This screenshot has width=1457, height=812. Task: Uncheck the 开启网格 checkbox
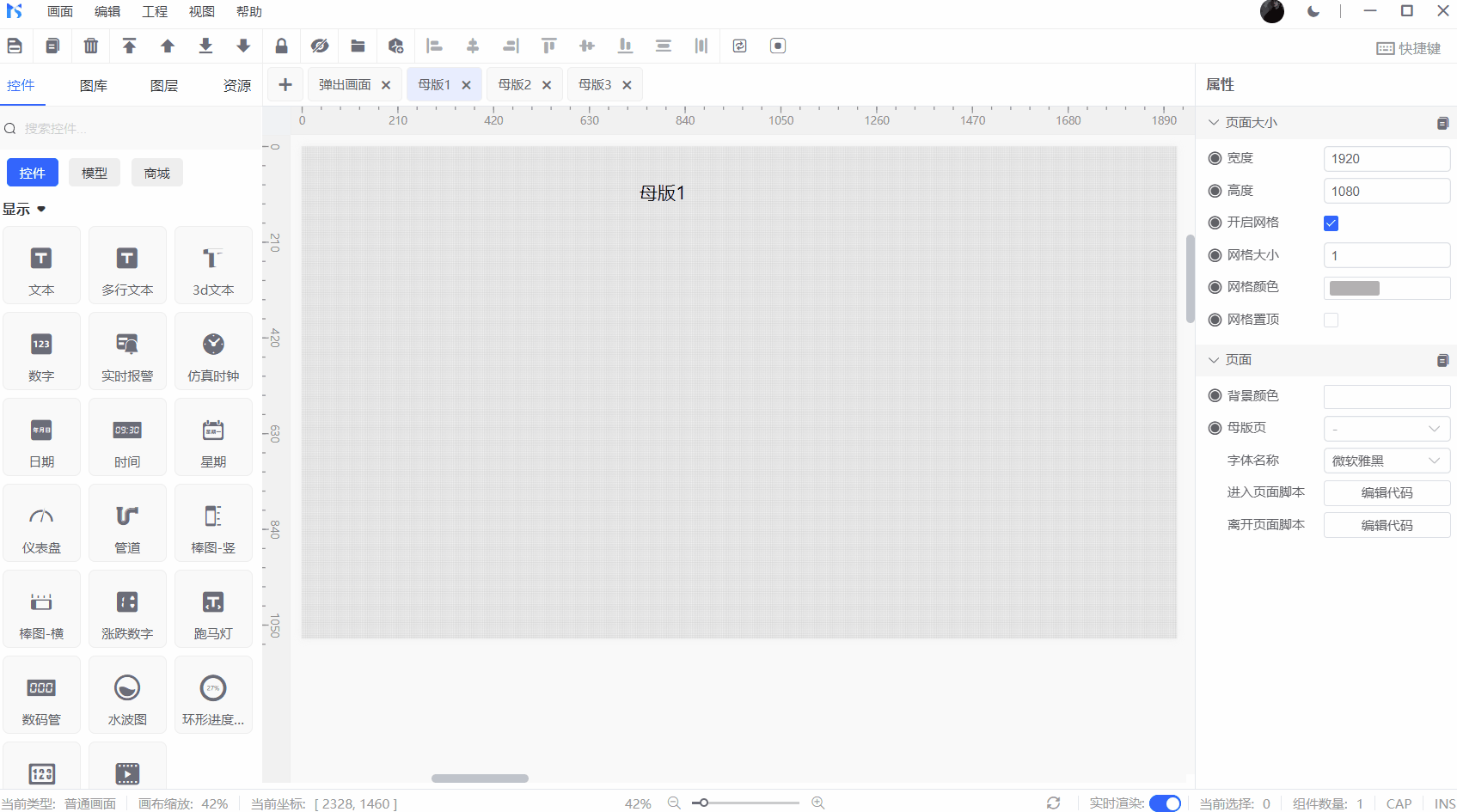(1331, 223)
